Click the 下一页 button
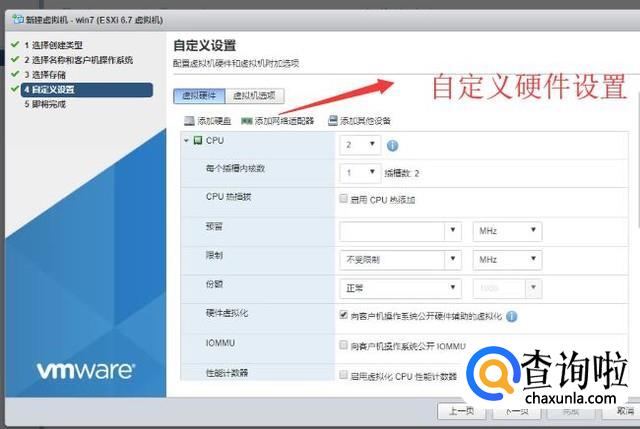The width and height of the screenshot is (640, 429). point(517,411)
